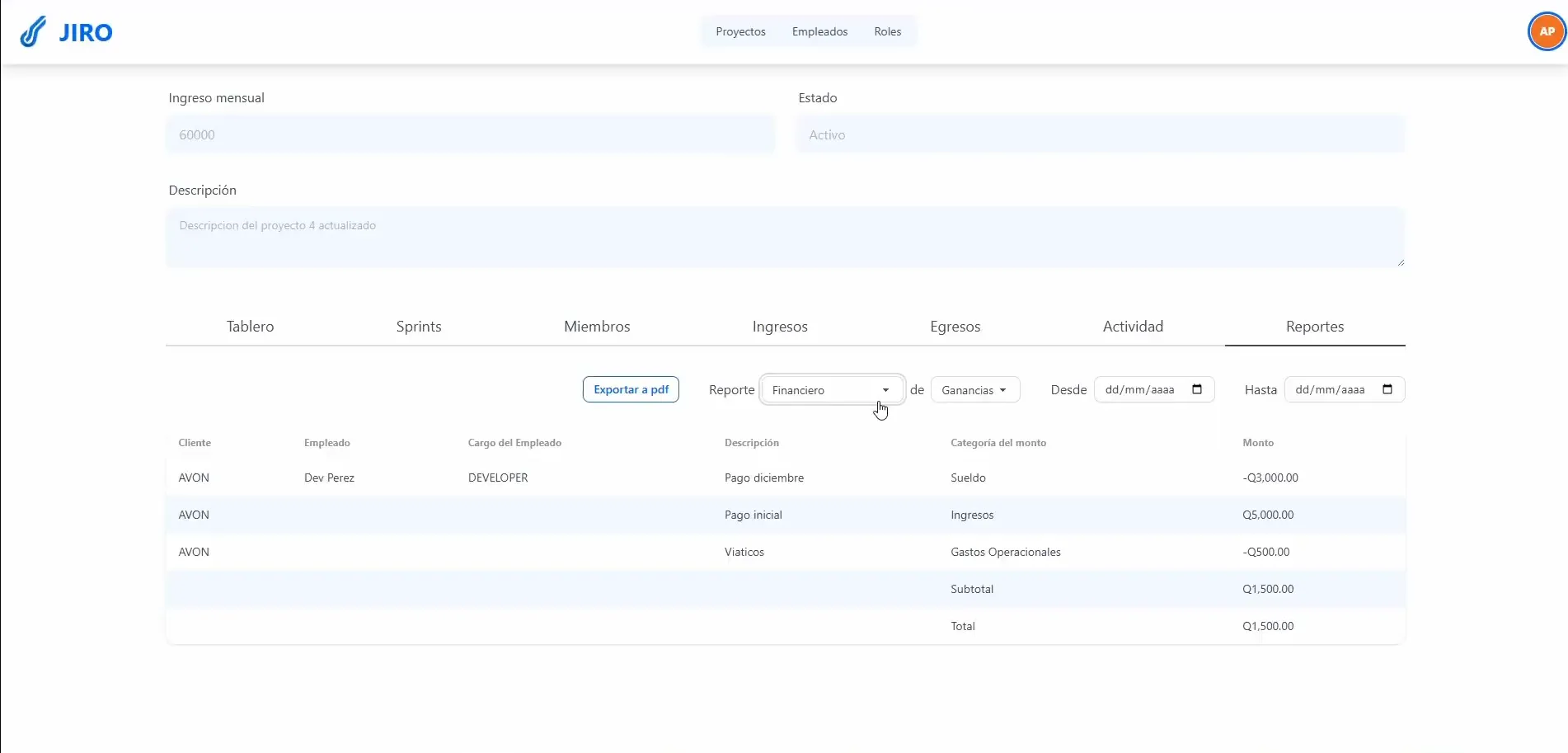The height and width of the screenshot is (753, 1568).
Task: Expand the Ganancias dropdown
Action: (x=974, y=390)
